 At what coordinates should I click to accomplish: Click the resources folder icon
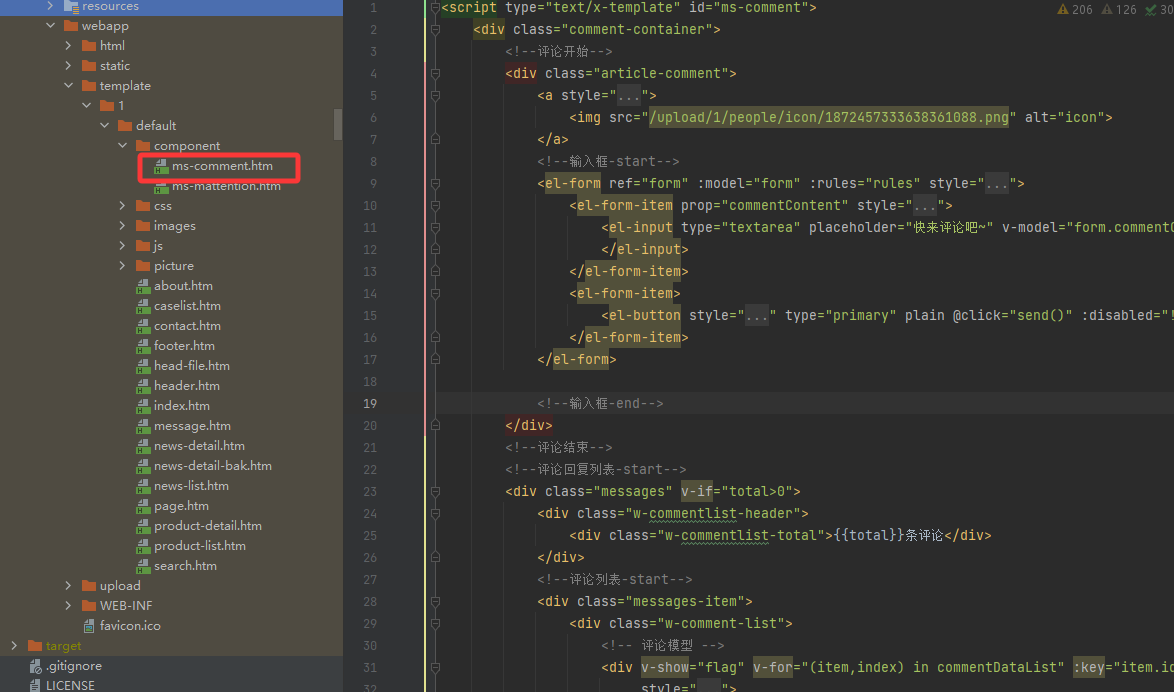tap(71, 6)
